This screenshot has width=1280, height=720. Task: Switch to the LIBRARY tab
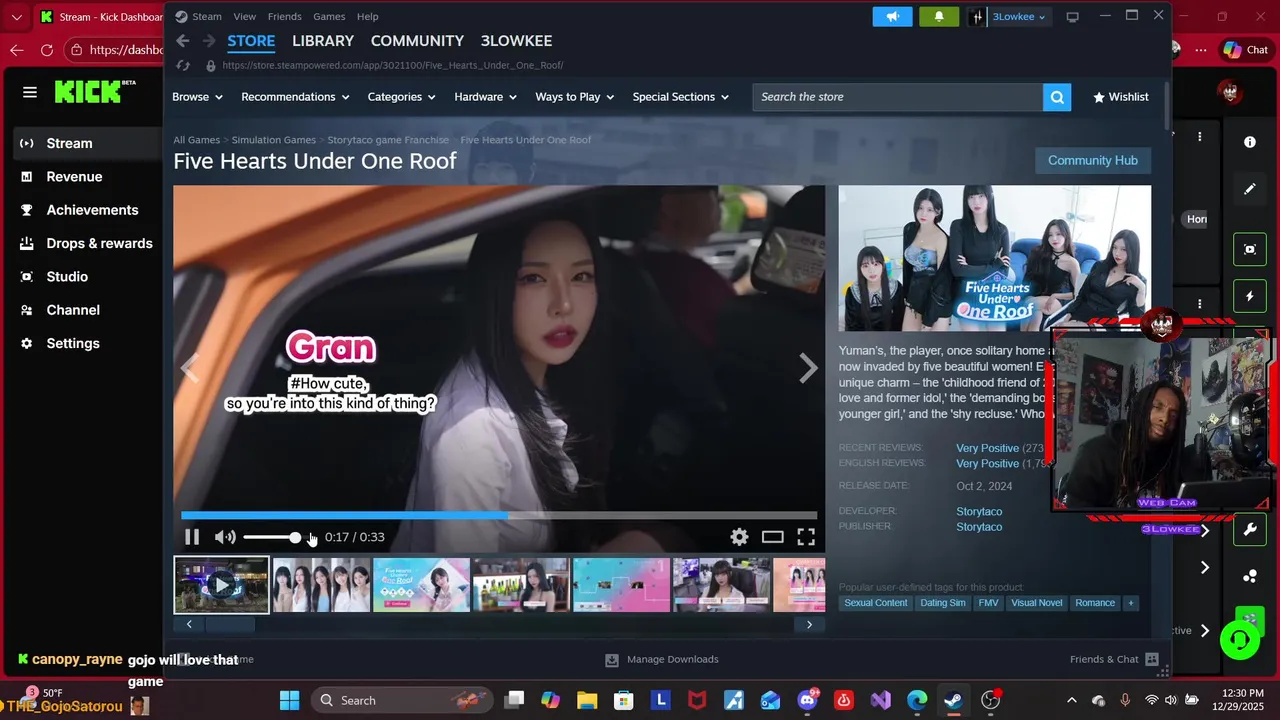point(323,41)
